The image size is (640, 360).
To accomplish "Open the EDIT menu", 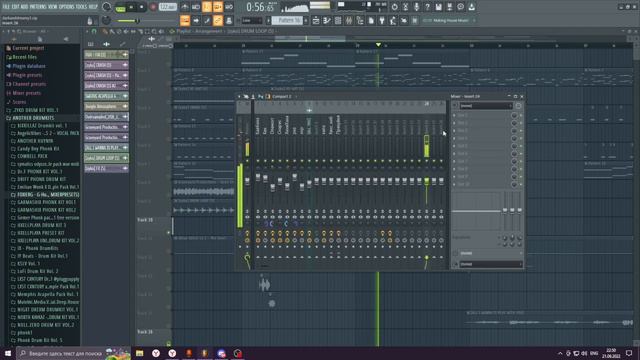I will tap(16, 7).
